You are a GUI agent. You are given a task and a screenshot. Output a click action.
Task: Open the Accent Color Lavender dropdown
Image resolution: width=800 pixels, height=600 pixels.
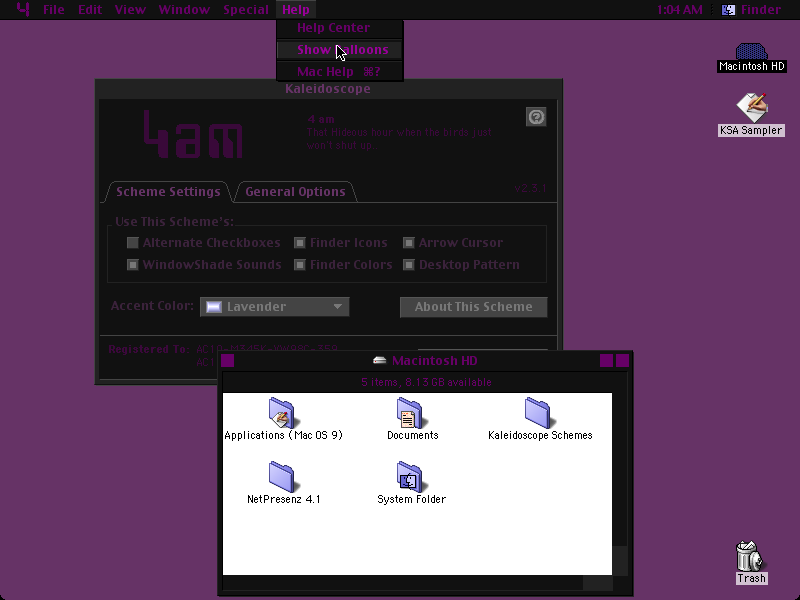click(274, 307)
